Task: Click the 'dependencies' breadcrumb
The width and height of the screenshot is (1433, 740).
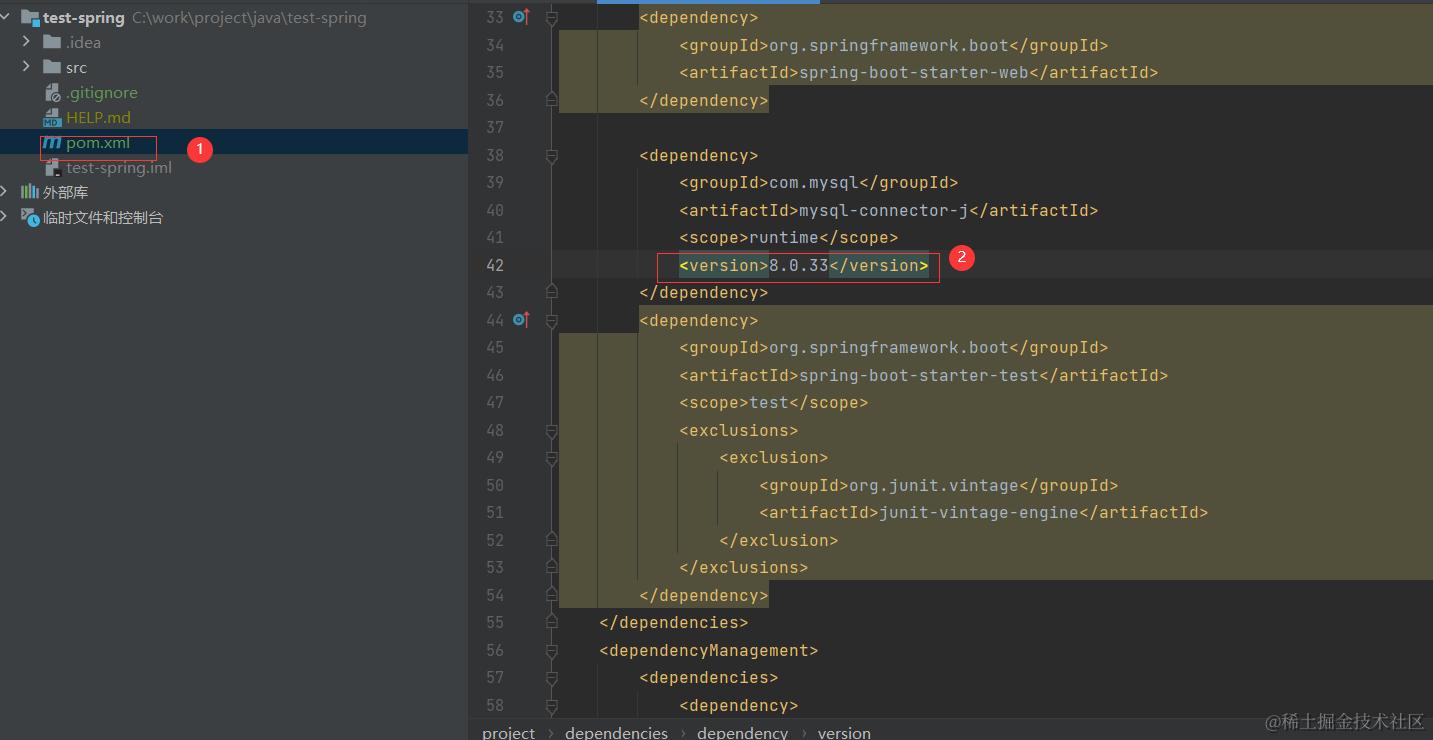Action: coord(616,732)
